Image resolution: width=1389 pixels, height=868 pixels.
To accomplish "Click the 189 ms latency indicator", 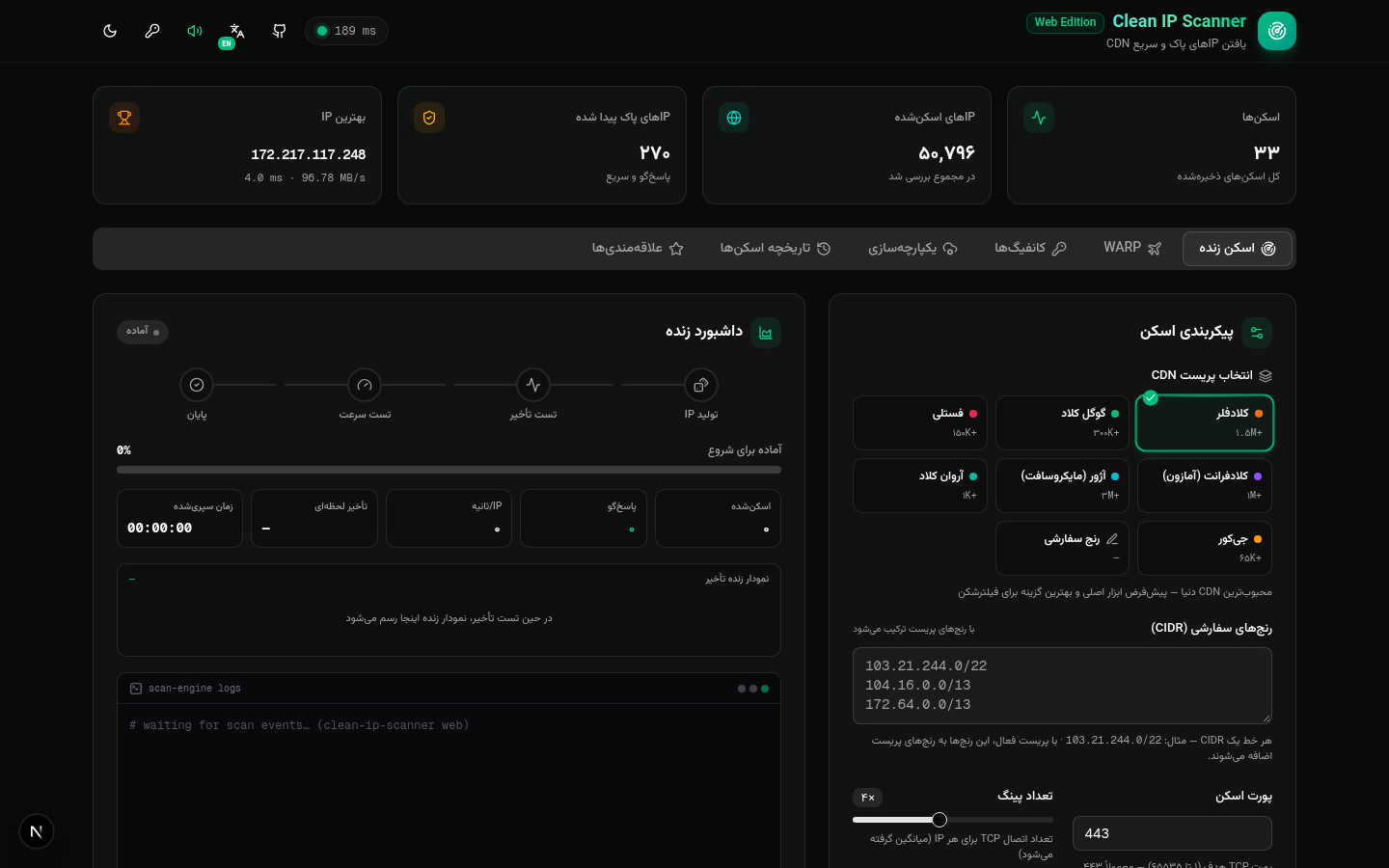I will 346,31.
